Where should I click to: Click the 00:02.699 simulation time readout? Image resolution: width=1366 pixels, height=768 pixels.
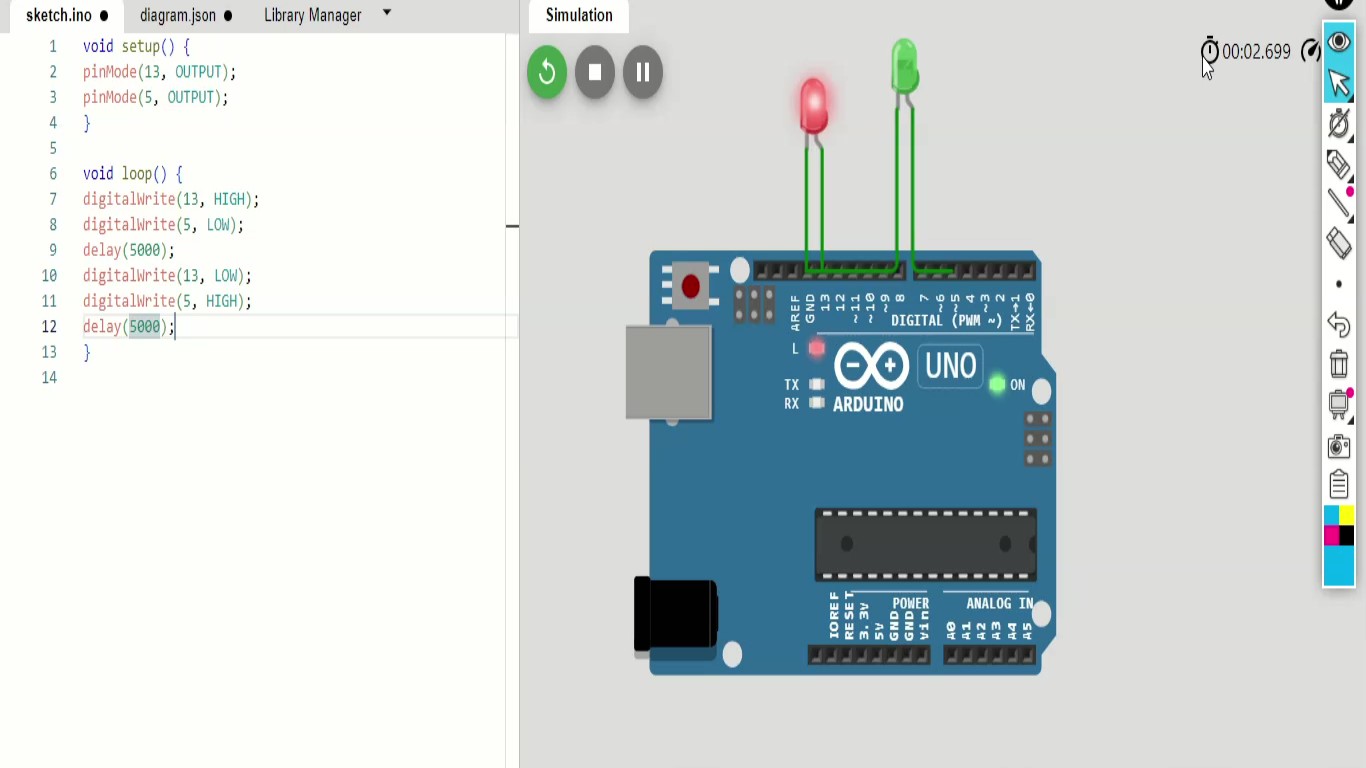[1256, 52]
